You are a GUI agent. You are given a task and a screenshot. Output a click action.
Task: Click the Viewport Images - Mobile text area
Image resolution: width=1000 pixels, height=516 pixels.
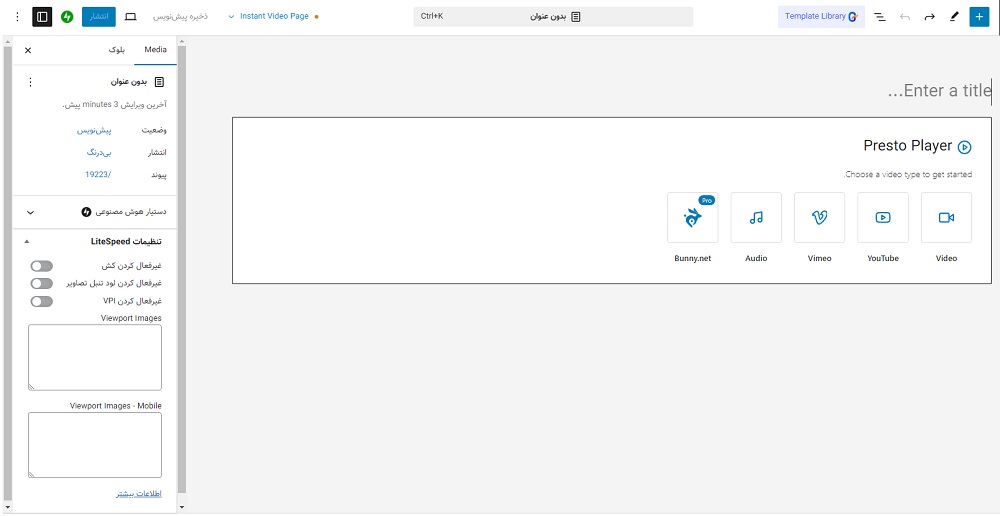pyautogui.click(x=95, y=445)
